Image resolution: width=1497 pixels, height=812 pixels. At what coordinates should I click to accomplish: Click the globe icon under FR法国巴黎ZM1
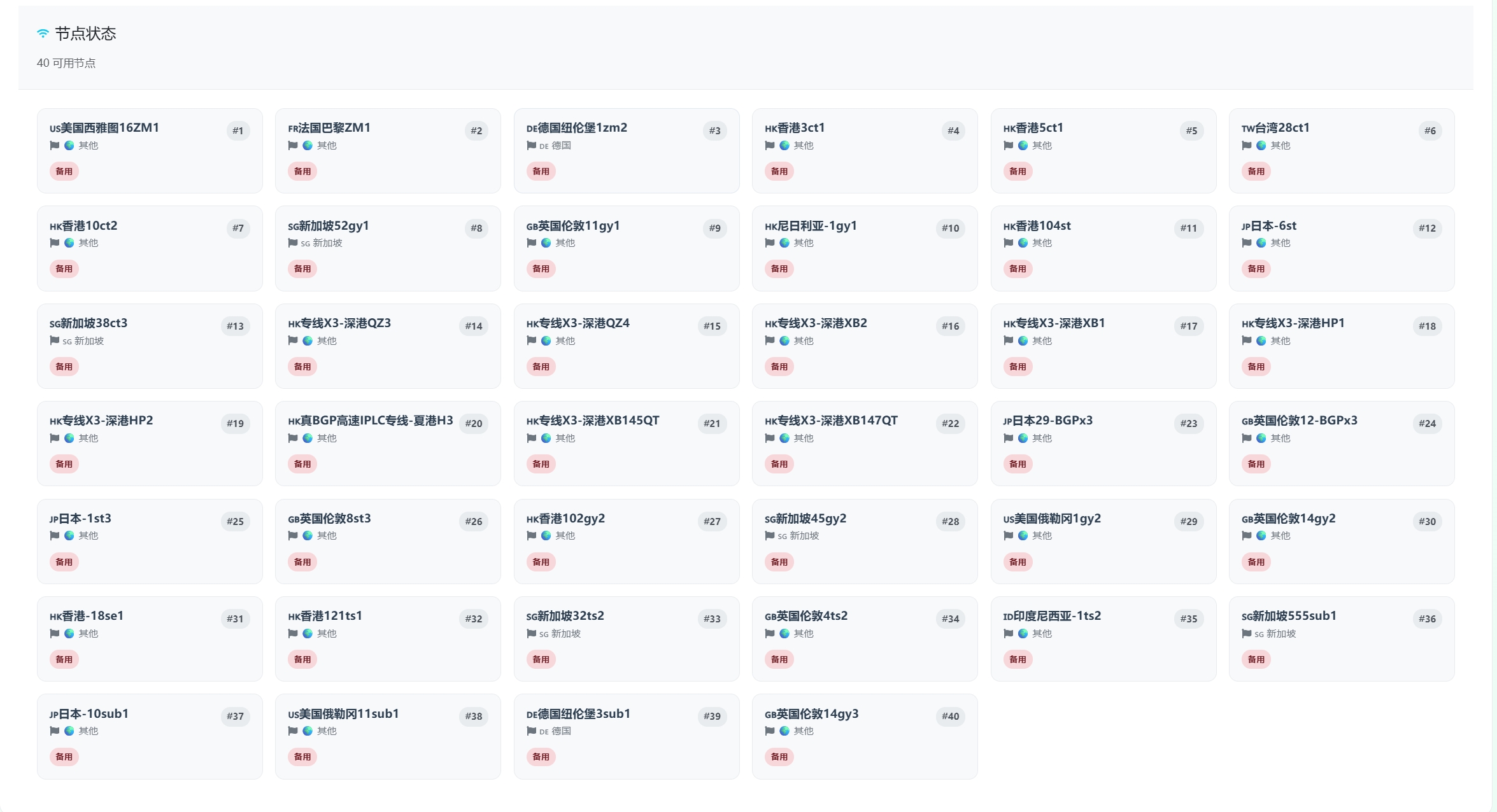point(308,146)
